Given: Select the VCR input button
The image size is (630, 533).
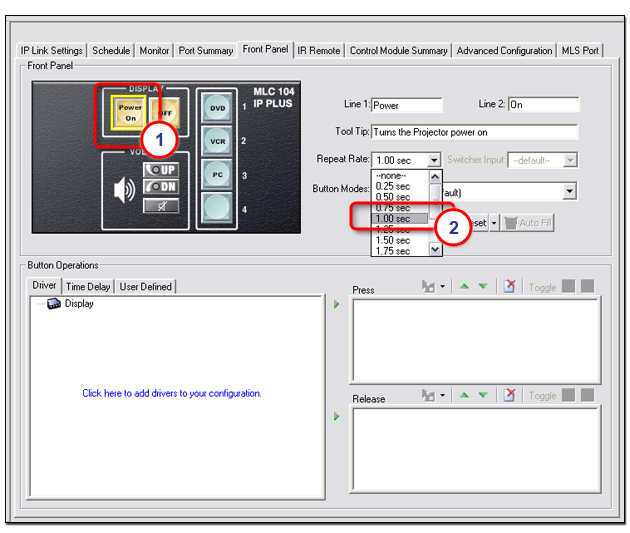Looking at the screenshot, I should 217,141.
